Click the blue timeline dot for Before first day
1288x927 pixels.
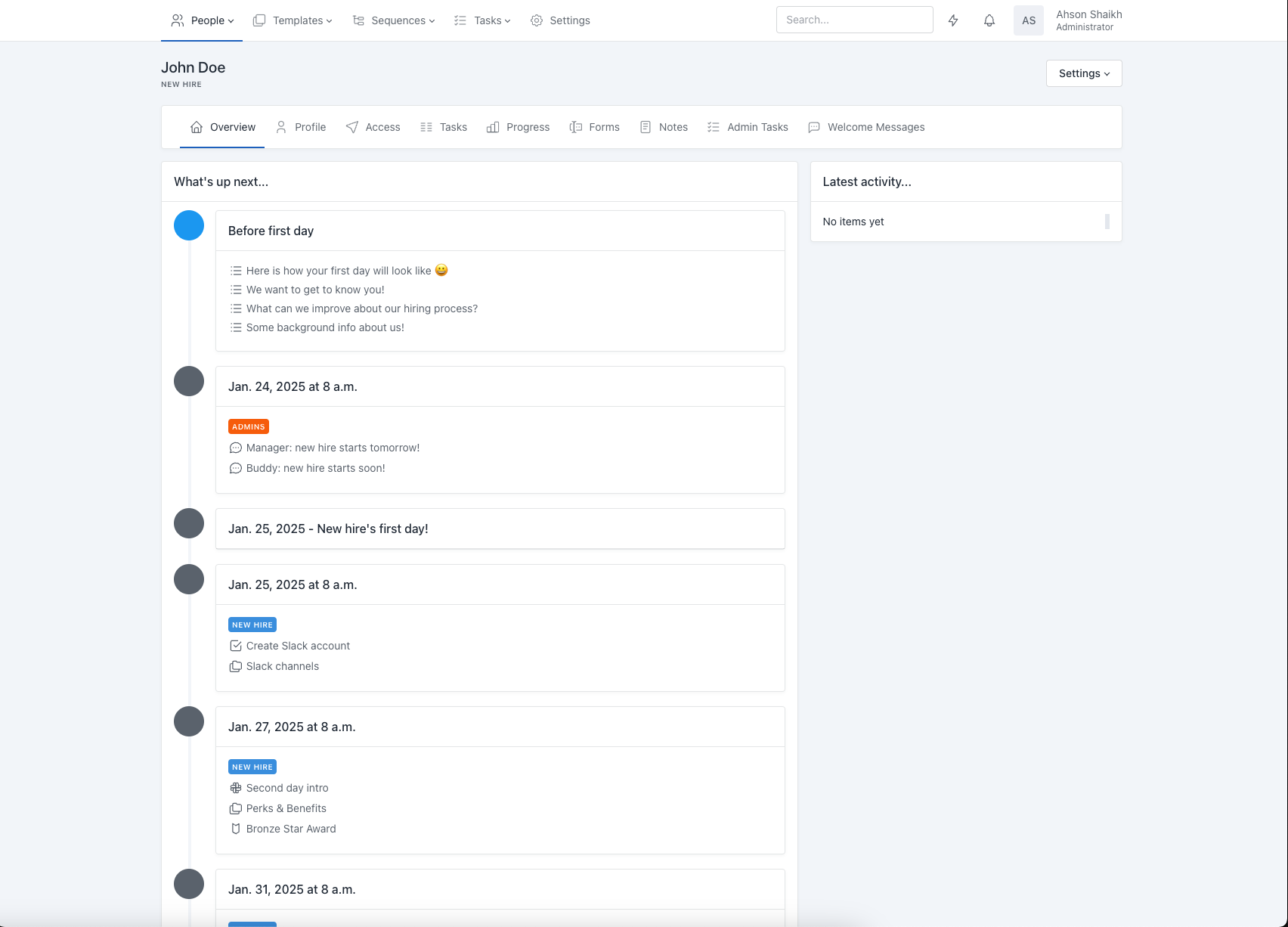[189, 225]
